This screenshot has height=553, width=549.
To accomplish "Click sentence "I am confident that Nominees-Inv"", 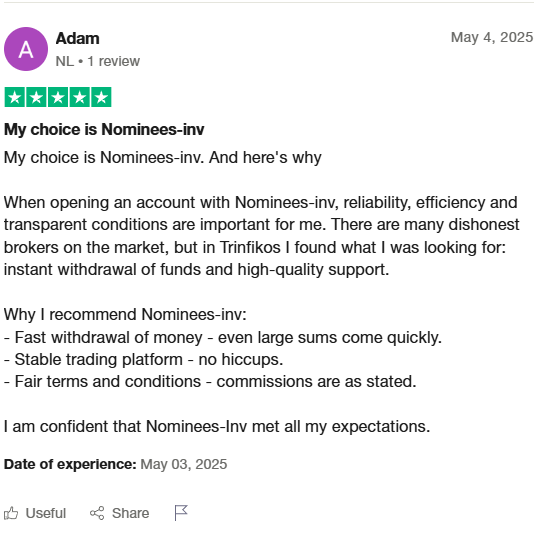I will (x=217, y=426).
